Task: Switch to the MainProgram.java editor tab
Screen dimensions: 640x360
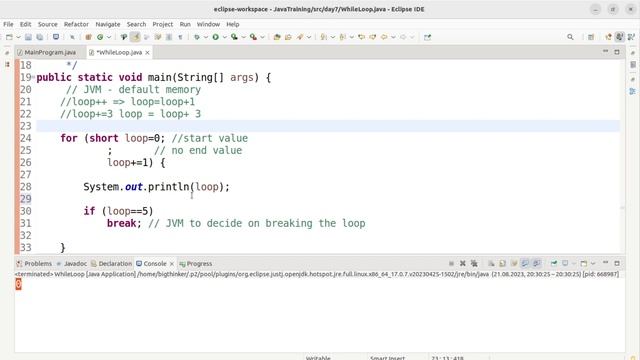Action: 50,52
